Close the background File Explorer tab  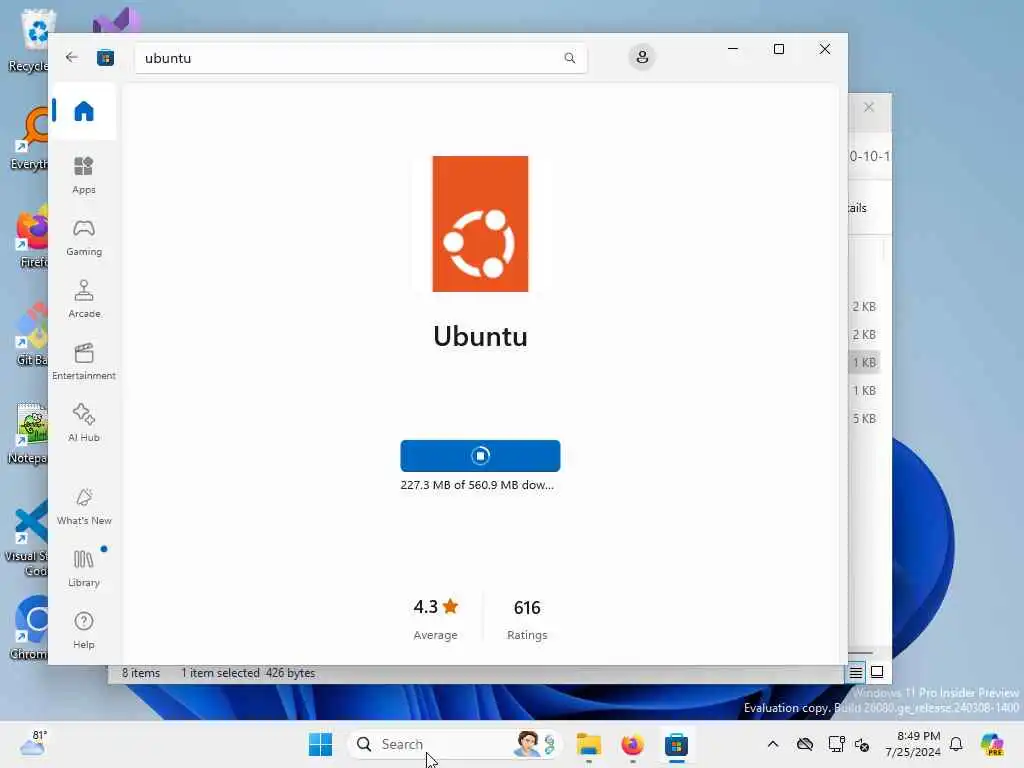coord(869,107)
